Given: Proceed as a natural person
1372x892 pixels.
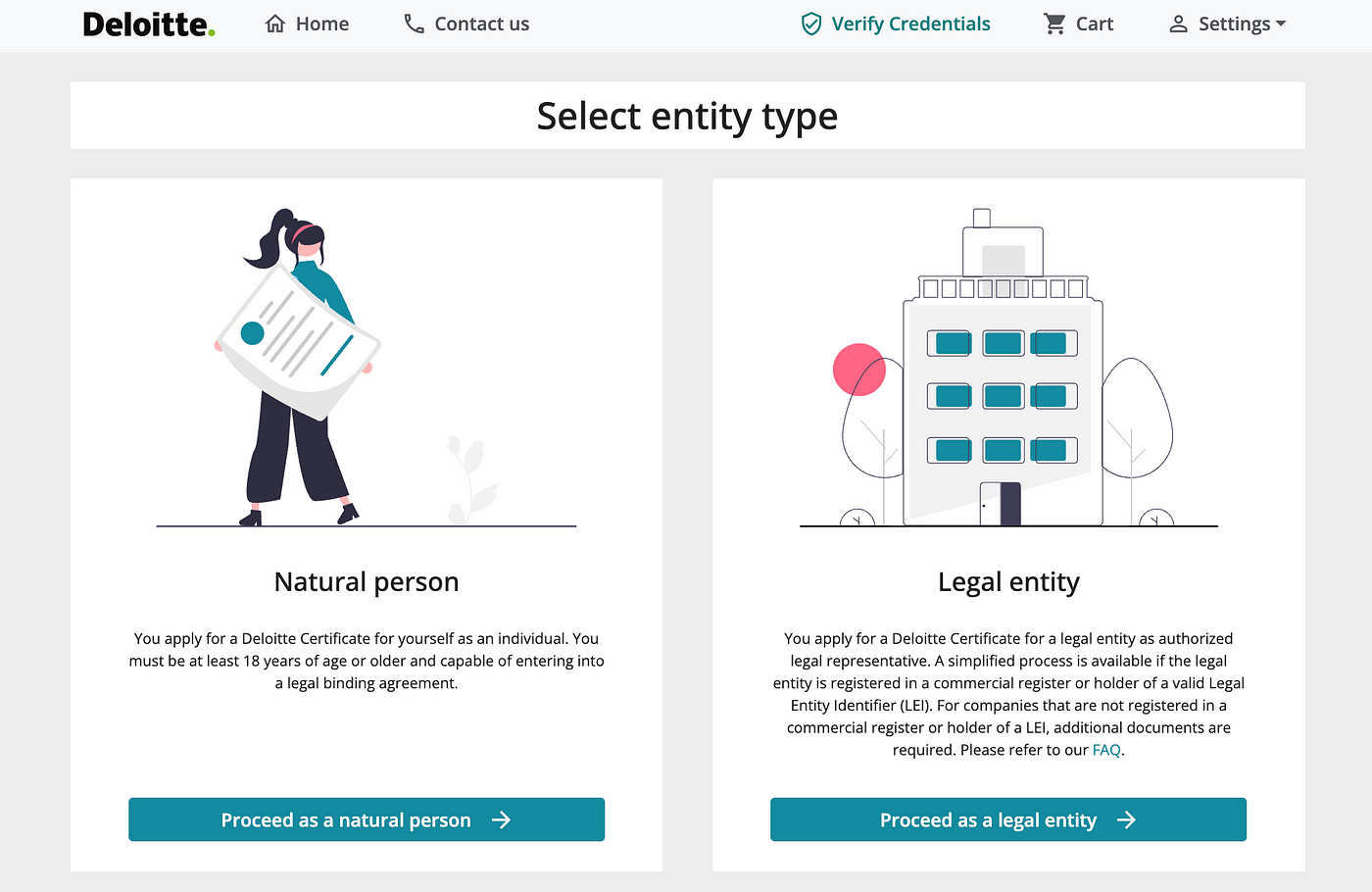Looking at the screenshot, I should pos(367,819).
